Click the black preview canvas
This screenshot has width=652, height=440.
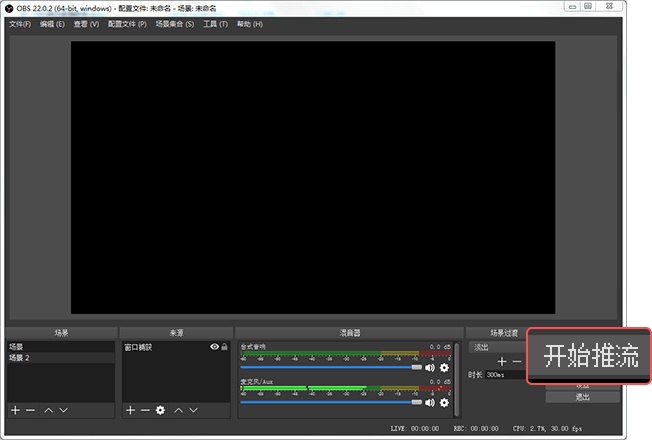coord(313,178)
